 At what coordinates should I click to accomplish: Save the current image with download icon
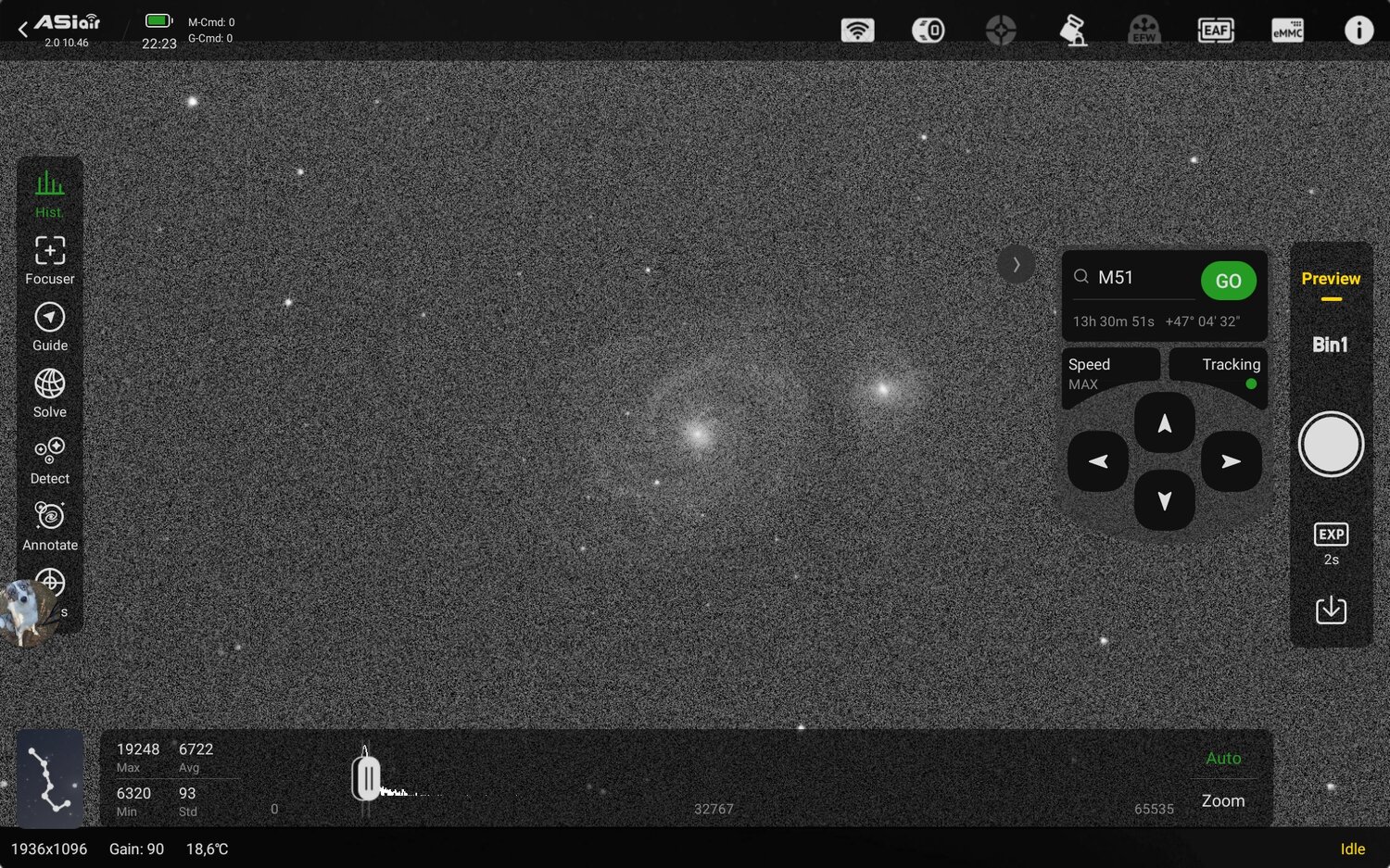coord(1331,609)
